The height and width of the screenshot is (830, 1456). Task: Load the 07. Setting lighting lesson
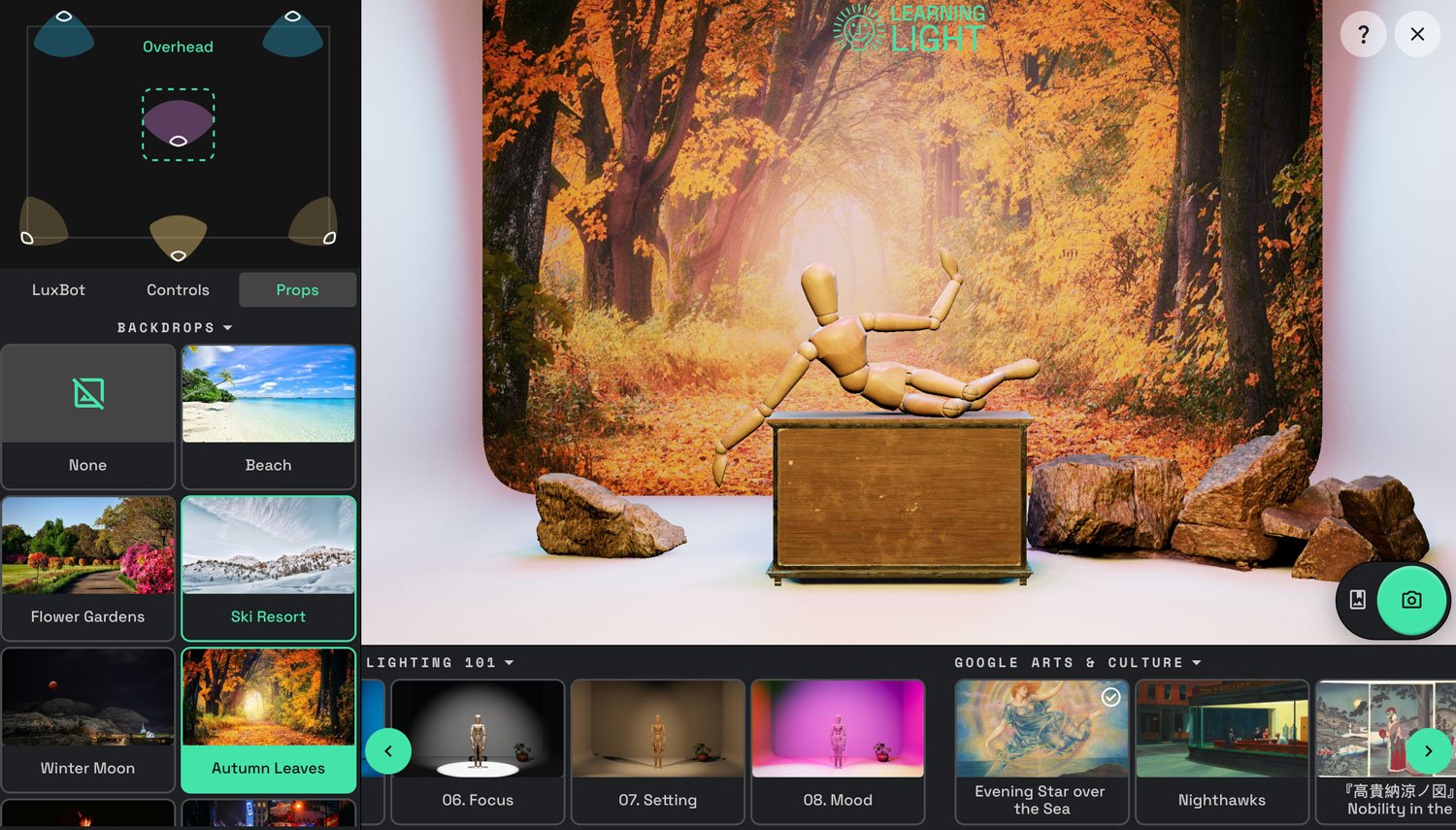(x=658, y=751)
